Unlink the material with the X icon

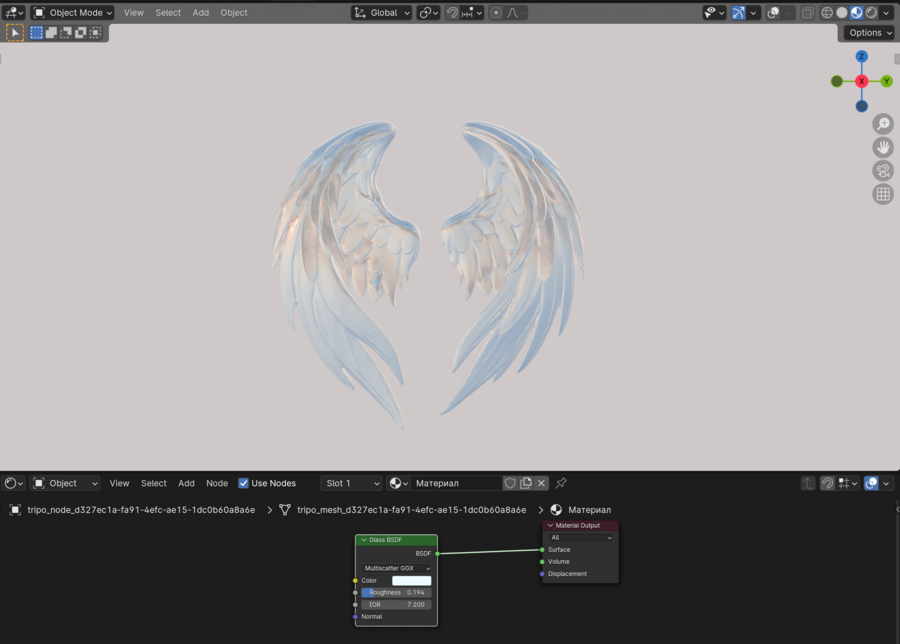point(541,483)
